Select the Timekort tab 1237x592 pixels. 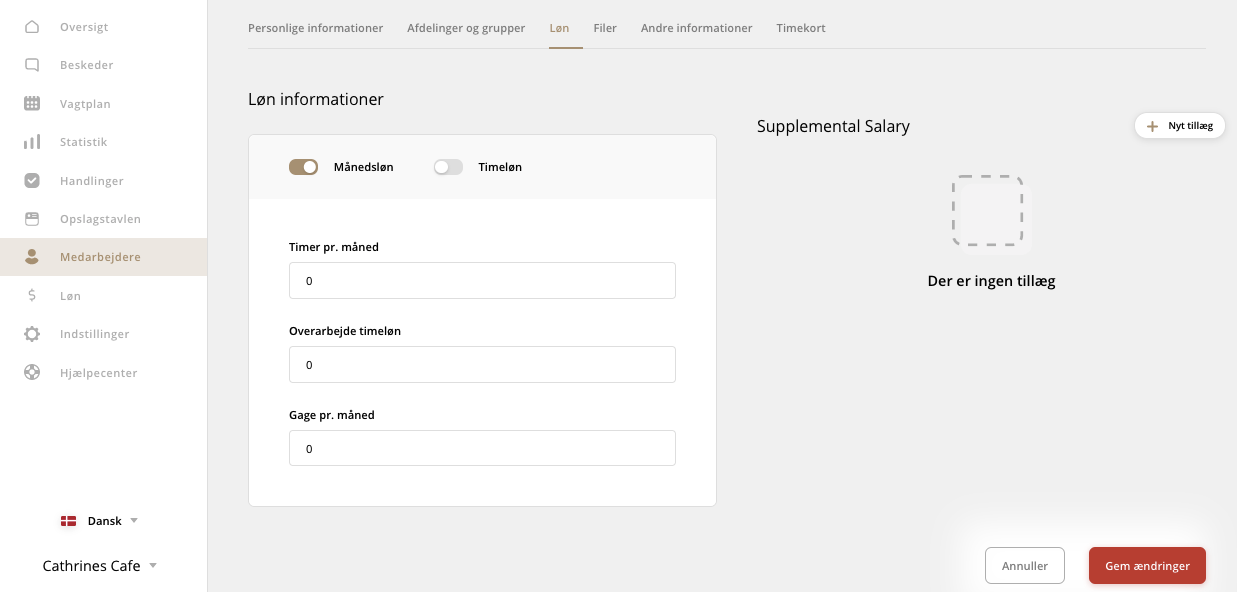click(801, 28)
